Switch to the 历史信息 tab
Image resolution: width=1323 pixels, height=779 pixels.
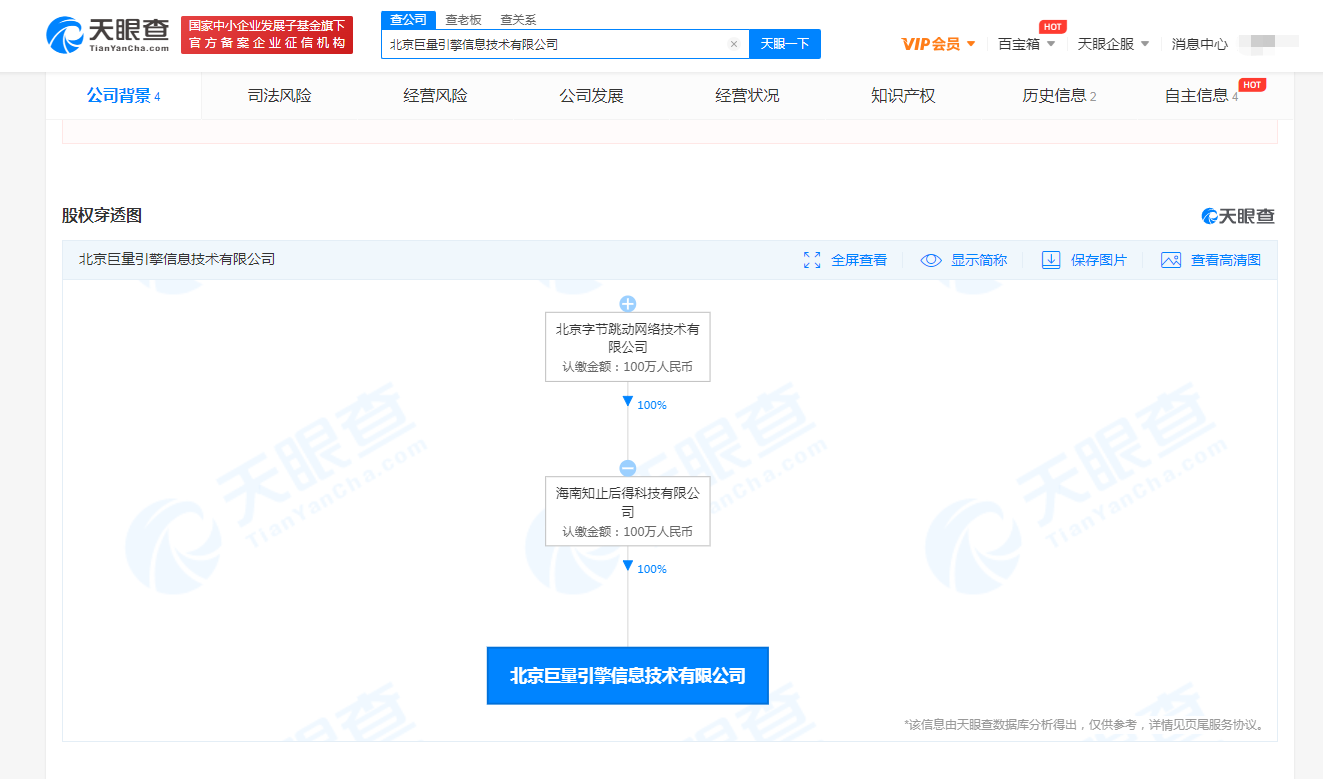tap(1059, 96)
